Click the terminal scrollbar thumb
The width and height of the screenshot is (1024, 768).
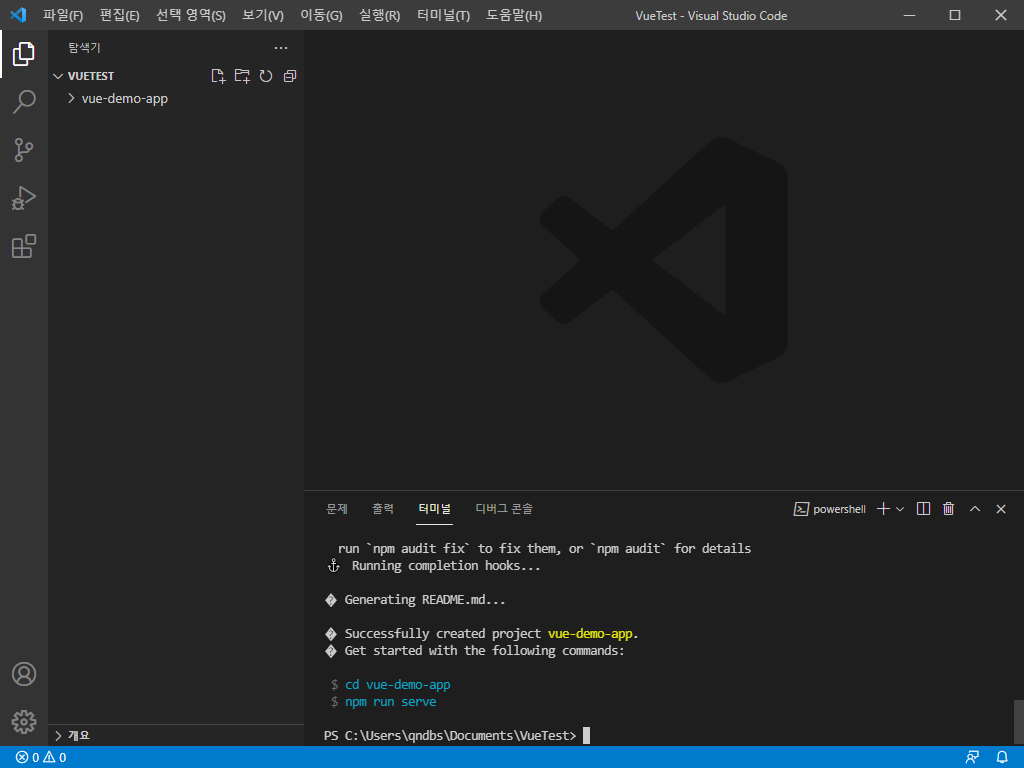coord(1018,722)
